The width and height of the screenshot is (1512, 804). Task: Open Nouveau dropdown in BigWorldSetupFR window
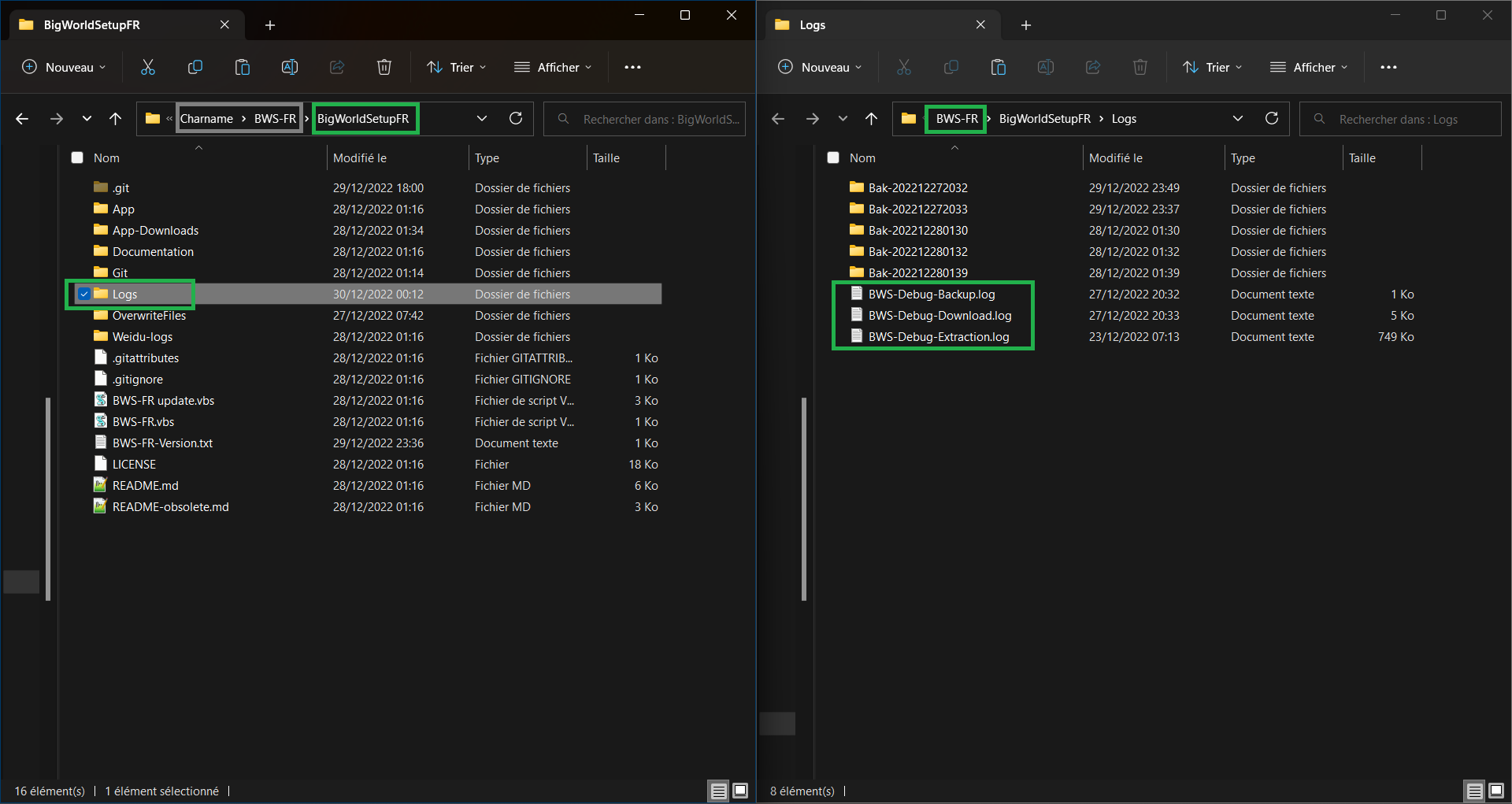(63, 67)
